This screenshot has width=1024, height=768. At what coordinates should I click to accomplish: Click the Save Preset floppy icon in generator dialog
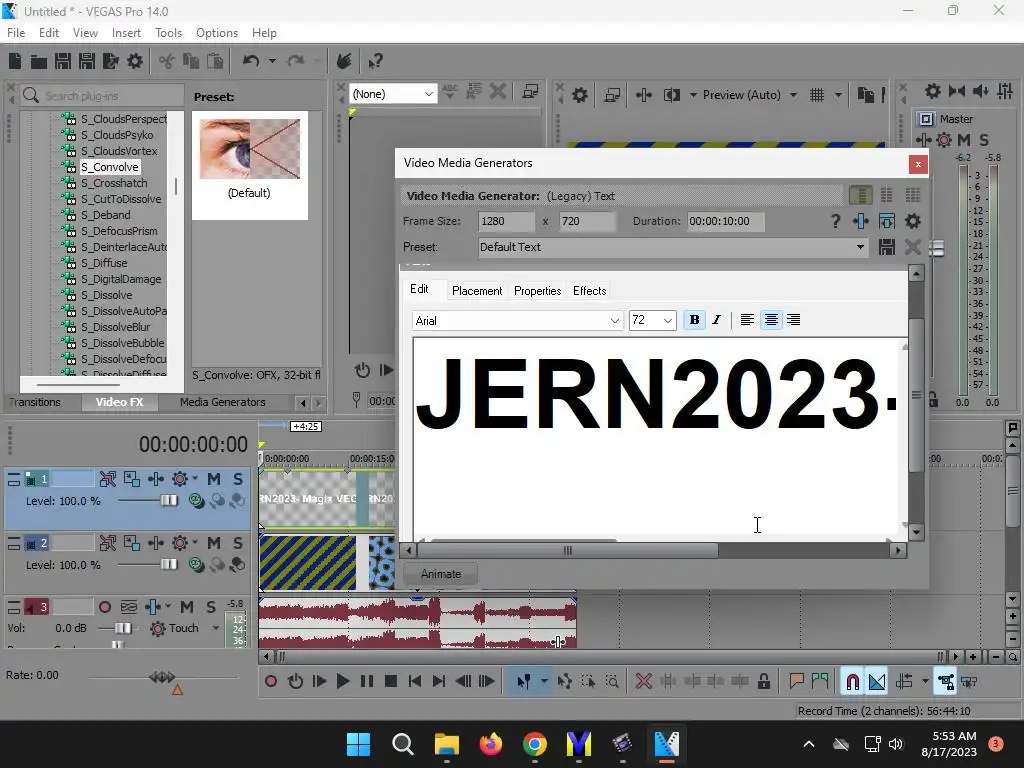886,248
